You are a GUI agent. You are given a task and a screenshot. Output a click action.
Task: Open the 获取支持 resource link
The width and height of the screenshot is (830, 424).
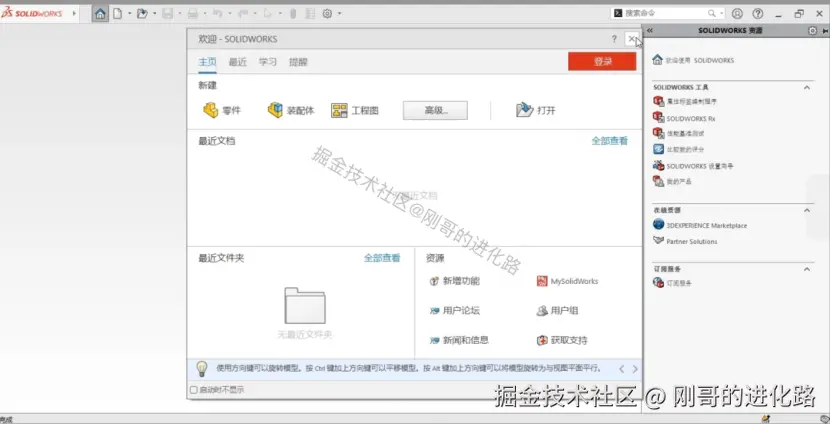[562, 340]
